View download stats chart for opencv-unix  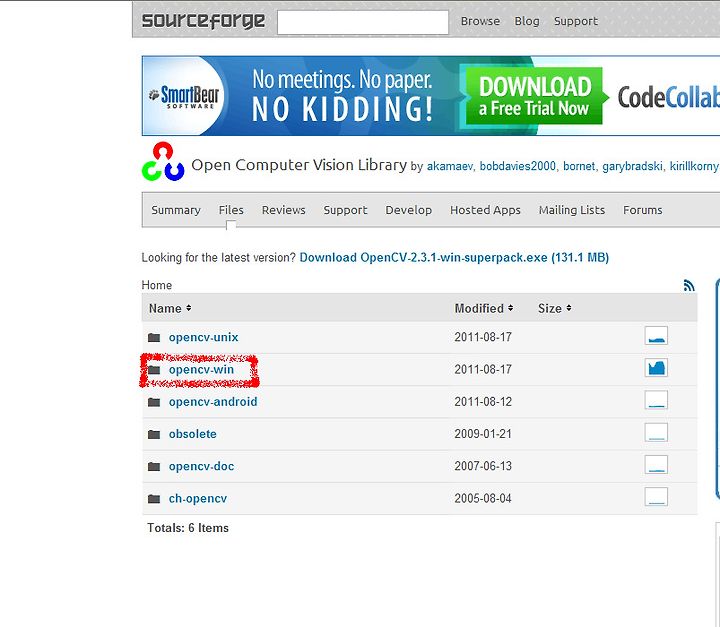tap(656, 336)
